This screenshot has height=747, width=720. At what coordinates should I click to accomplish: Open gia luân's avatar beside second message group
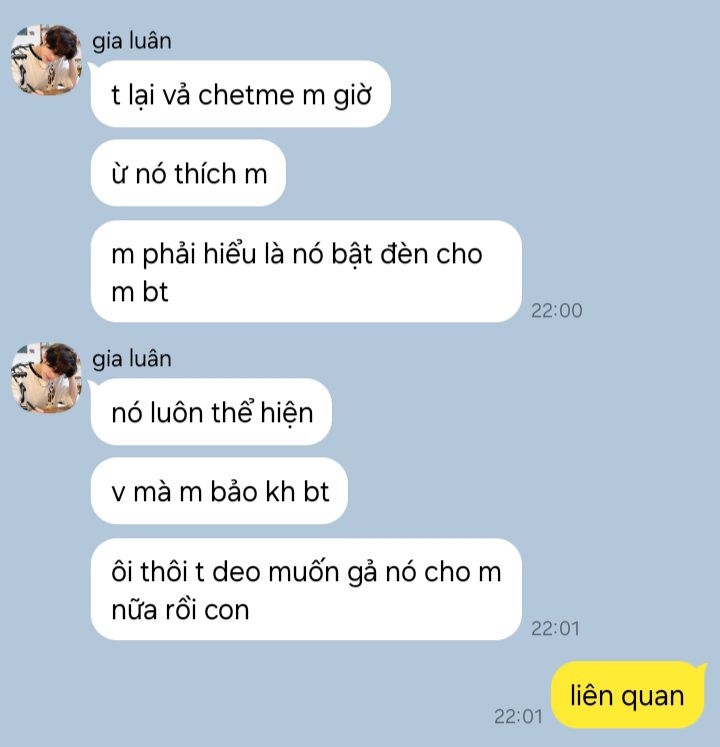46,377
